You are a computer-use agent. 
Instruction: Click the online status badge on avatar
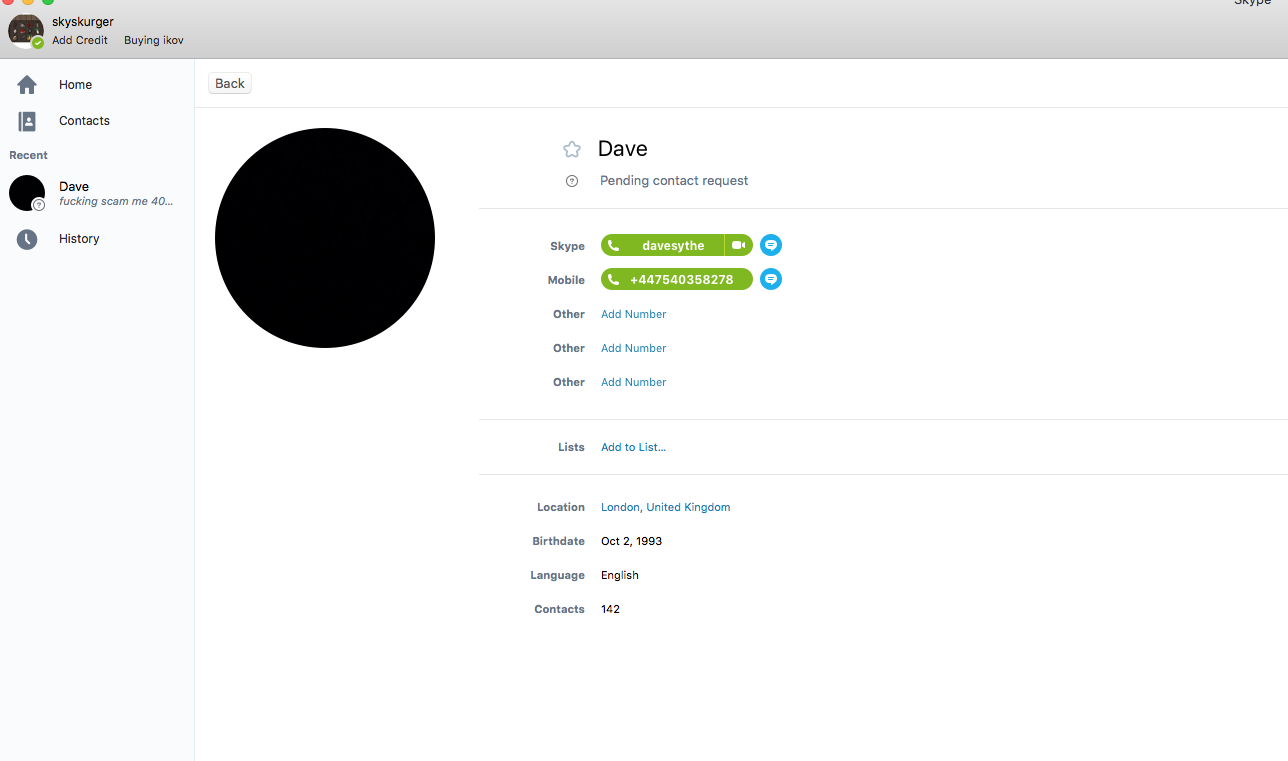click(38, 43)
